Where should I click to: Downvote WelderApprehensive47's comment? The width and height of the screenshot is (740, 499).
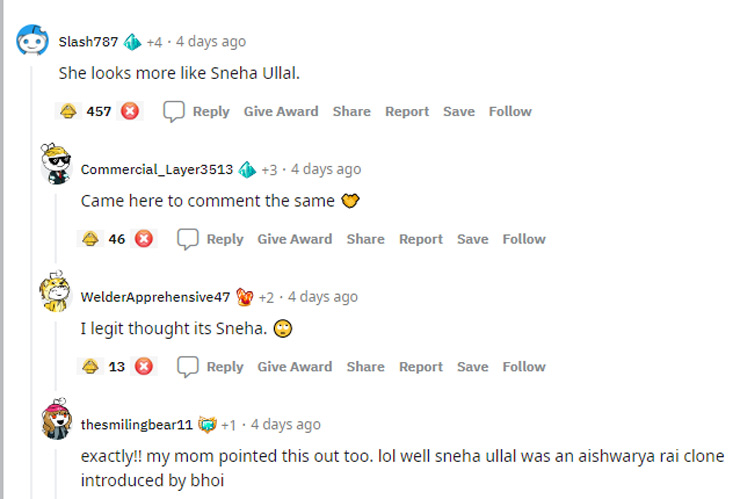(x=144, y=367)
